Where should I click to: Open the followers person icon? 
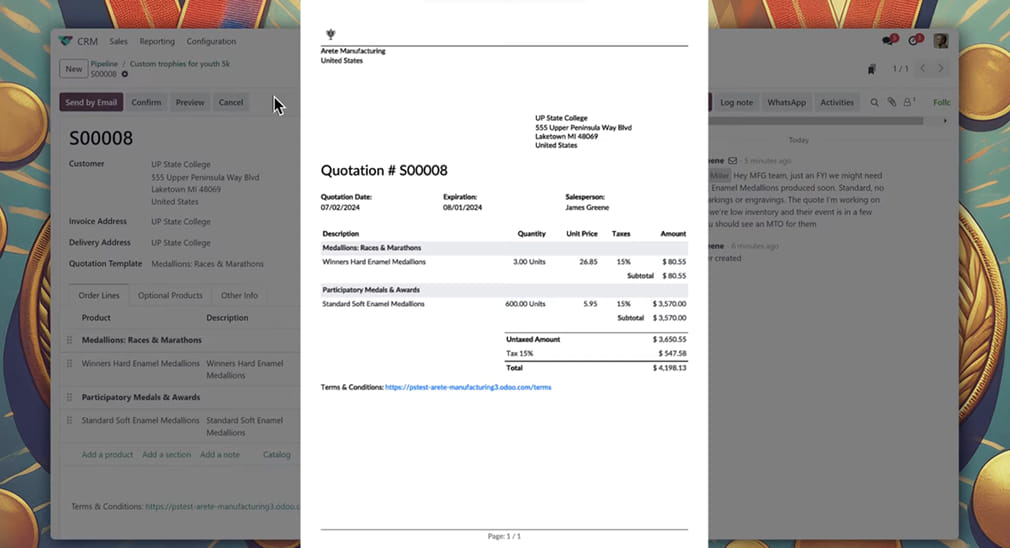pos(909,102)
